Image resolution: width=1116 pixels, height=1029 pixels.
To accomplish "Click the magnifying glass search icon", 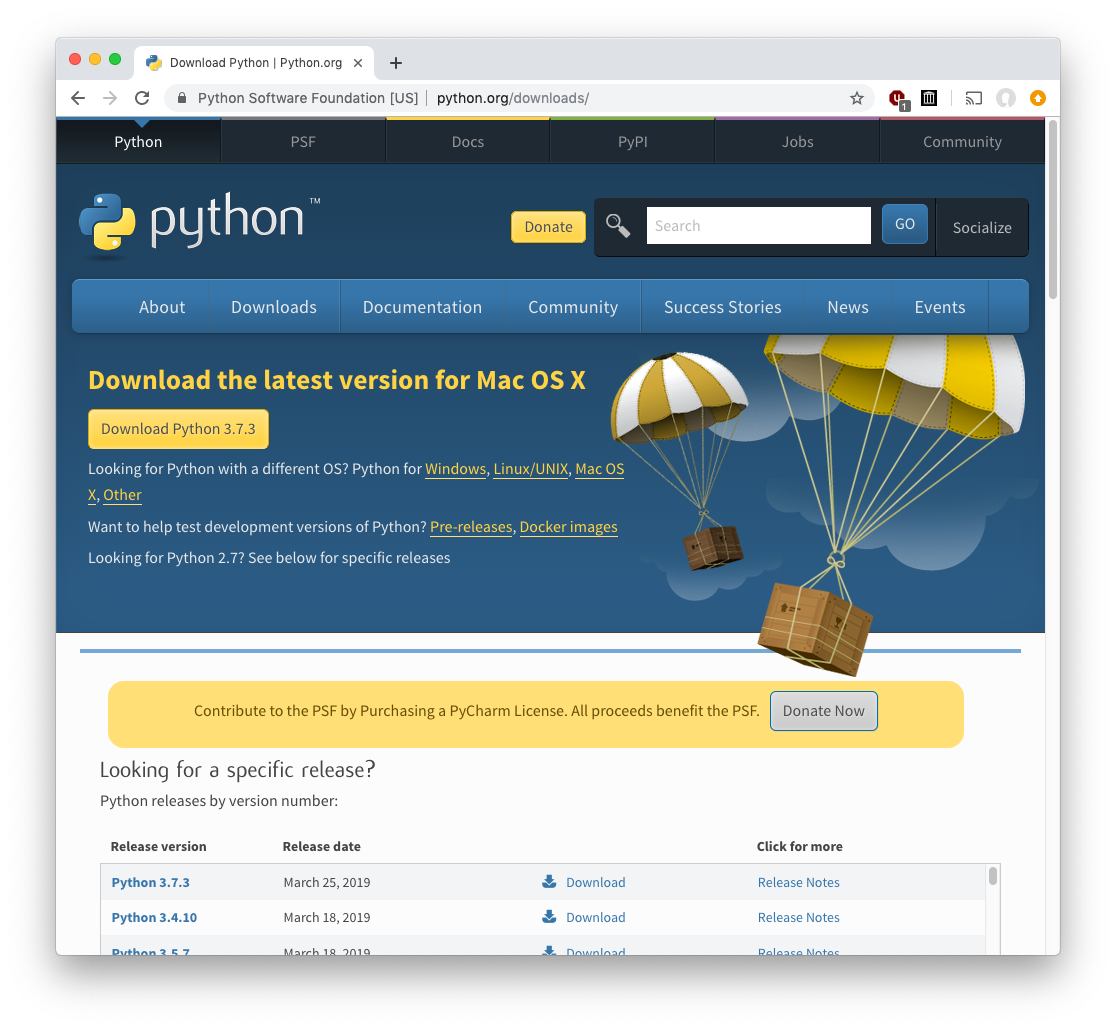I will (x=618, y=226).
